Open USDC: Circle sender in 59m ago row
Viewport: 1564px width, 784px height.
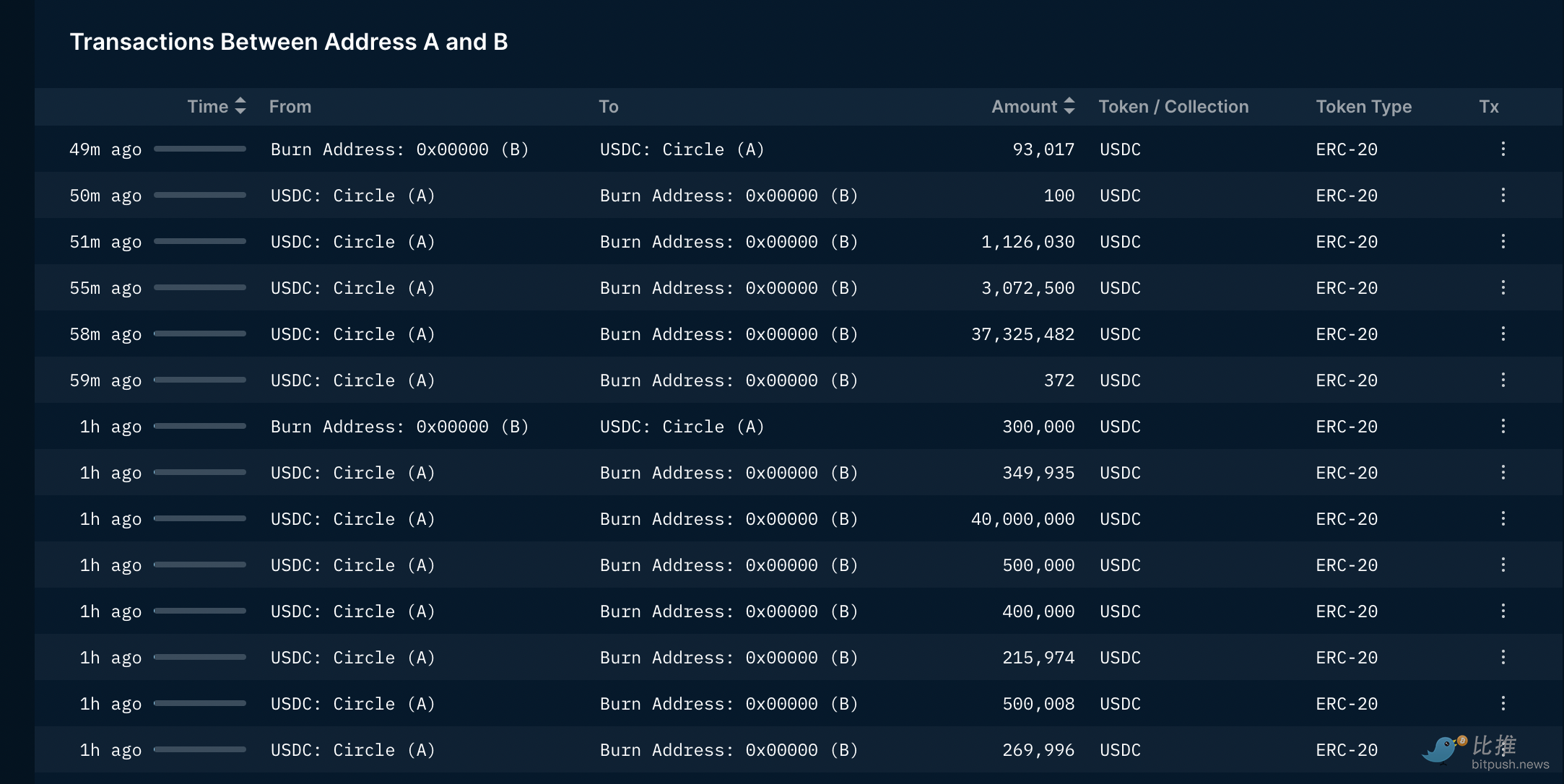[352, 380]
